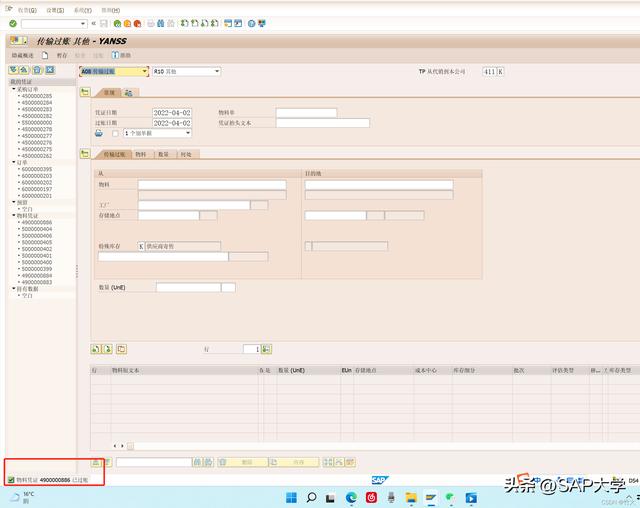The image size is (640, 508).
Task: Click the quantity (UnE) input field
Action: 189,287
